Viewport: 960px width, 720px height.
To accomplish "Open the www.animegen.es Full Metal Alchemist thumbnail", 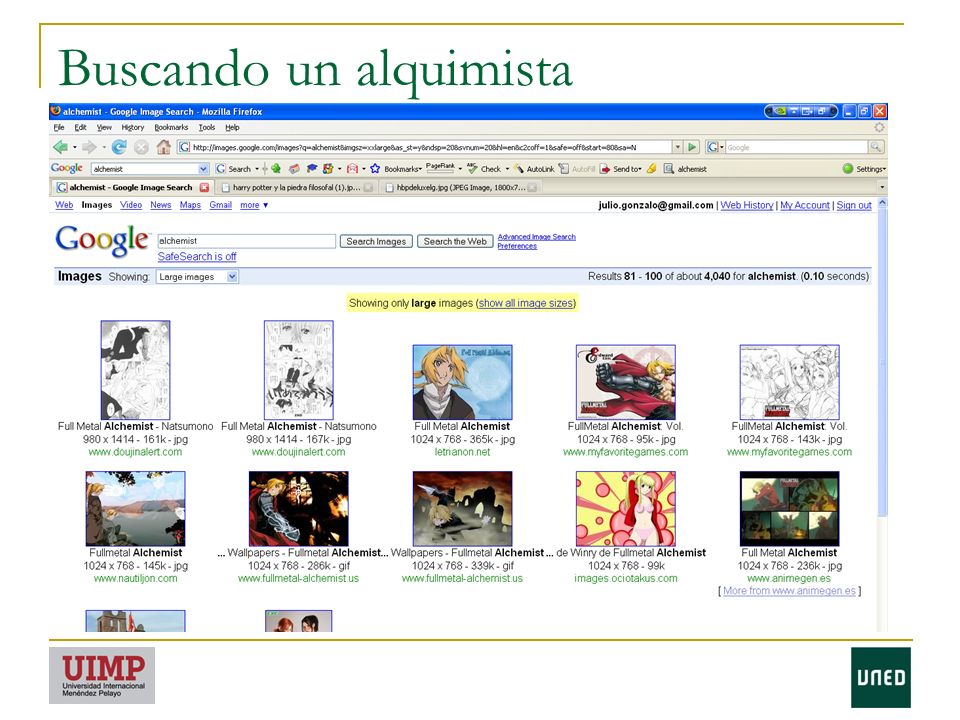I will pyautogui.click(x=789, y=508).
